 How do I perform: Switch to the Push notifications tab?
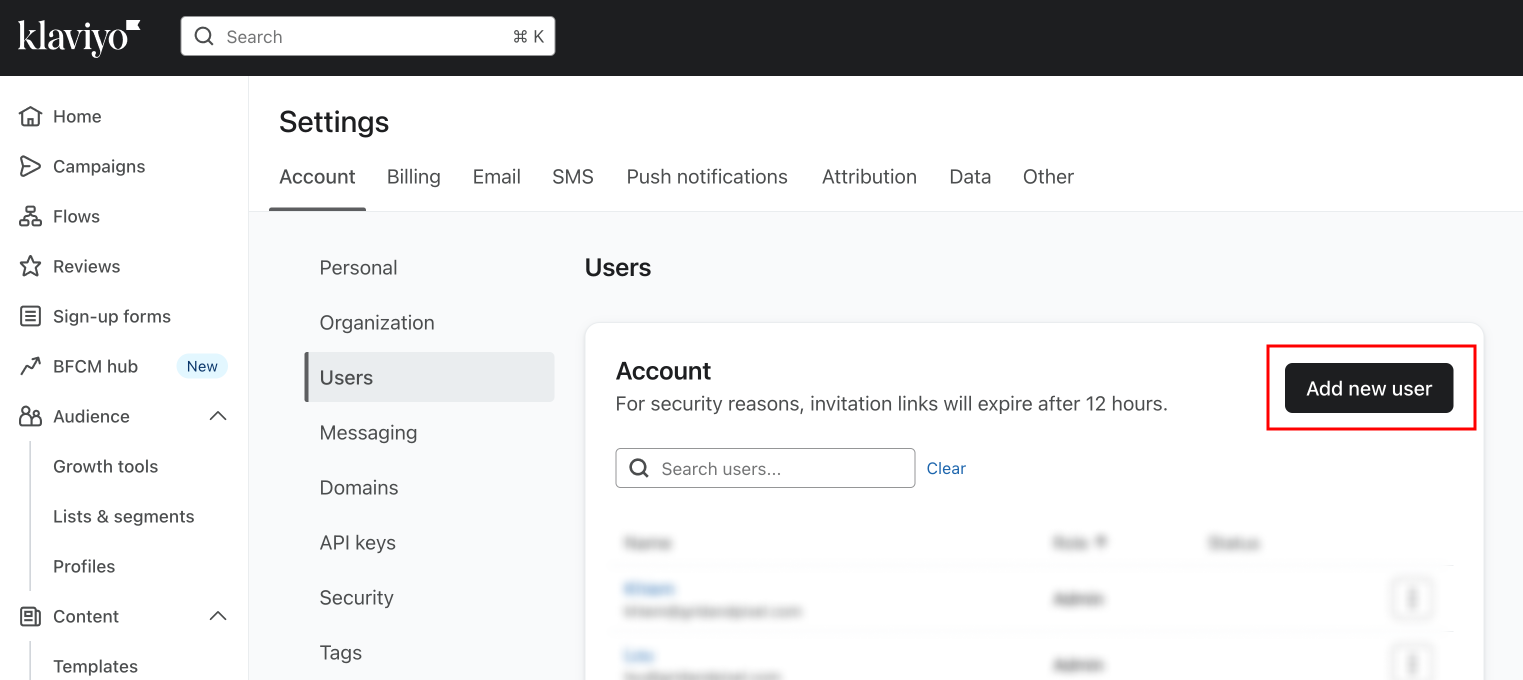point(707,177)
